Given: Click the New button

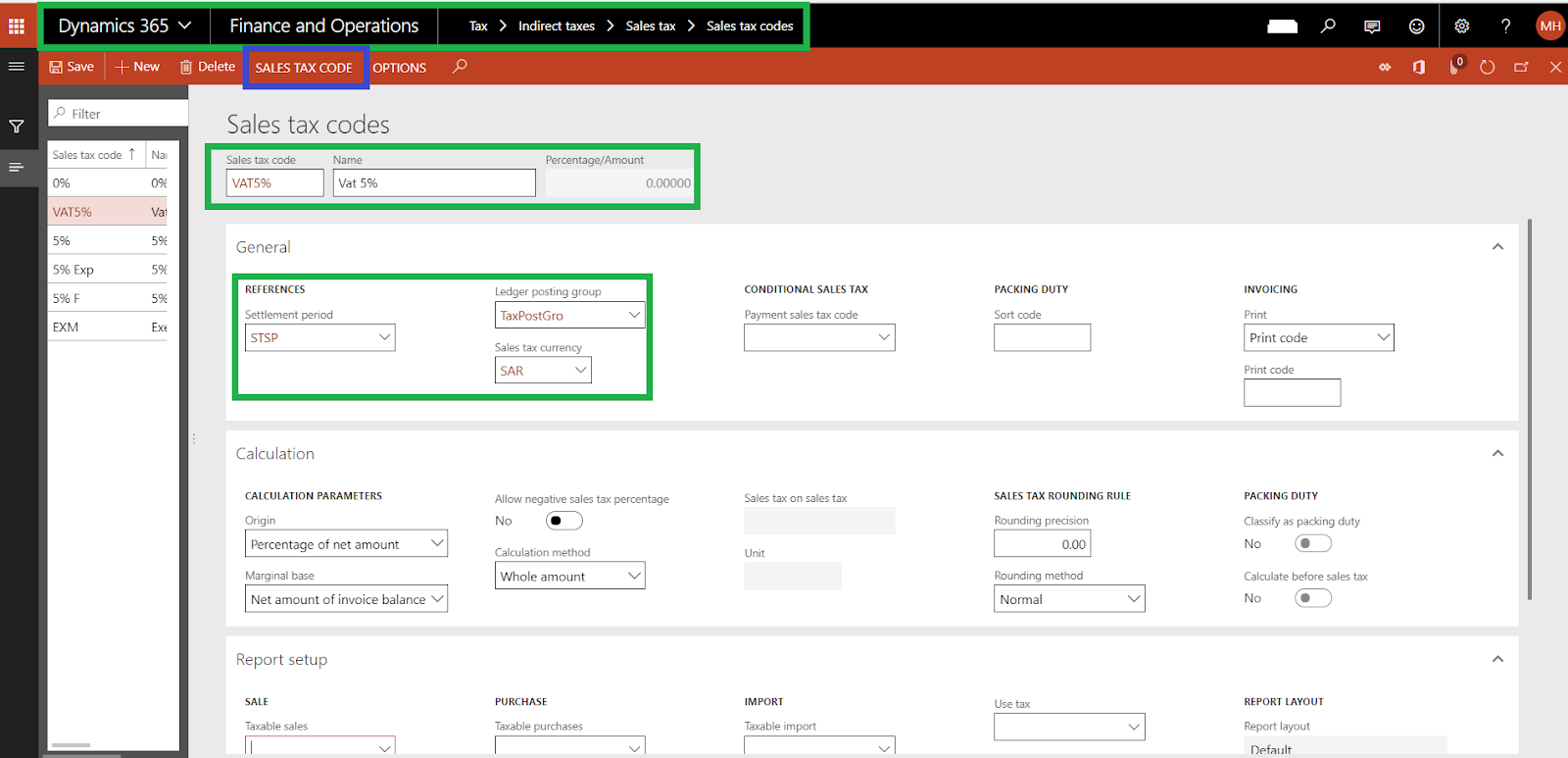Looking at the screenshot, I should pyautogui.click(x=137, y=67).
